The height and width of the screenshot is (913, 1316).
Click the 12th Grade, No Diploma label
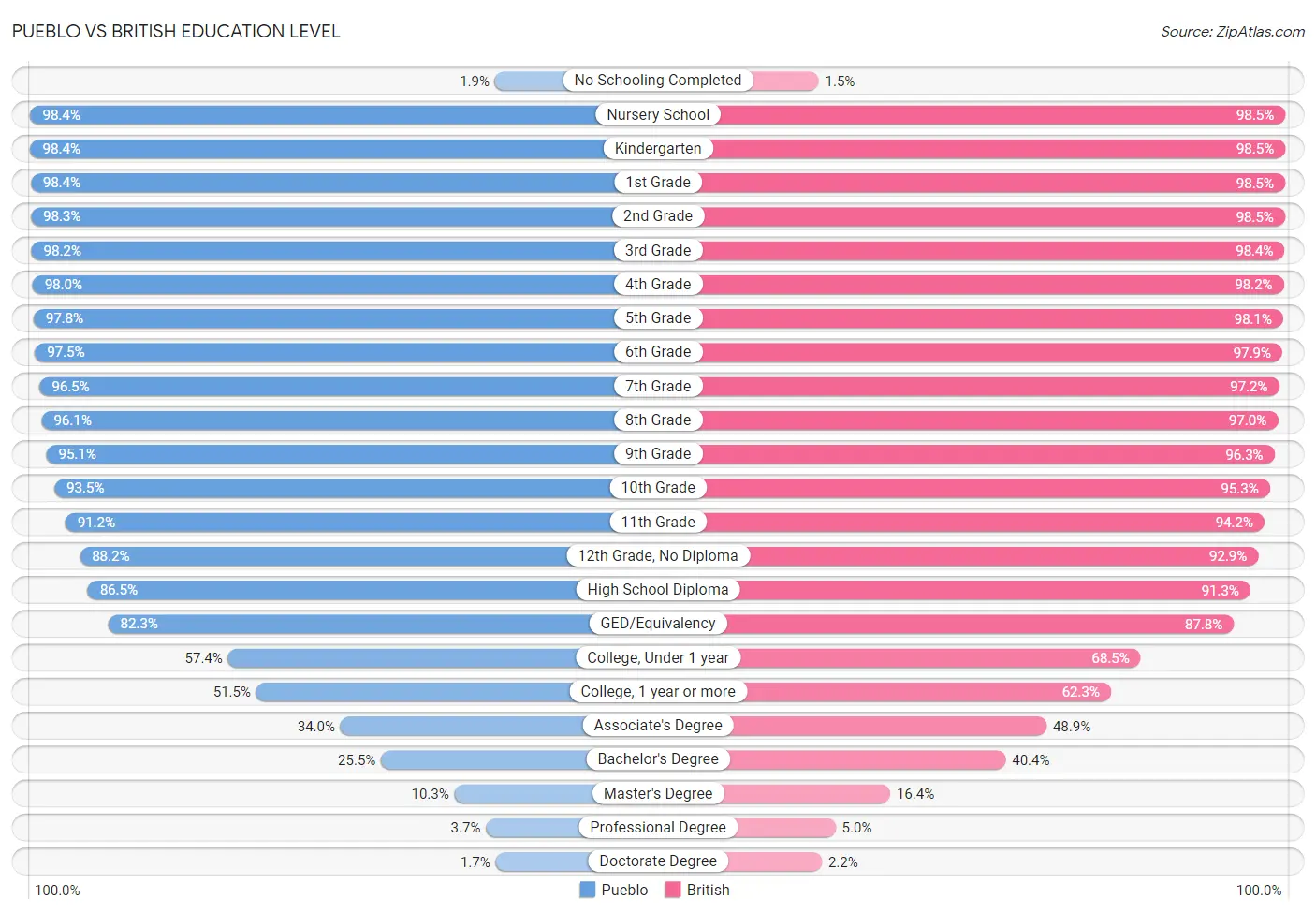coord(658,555)
